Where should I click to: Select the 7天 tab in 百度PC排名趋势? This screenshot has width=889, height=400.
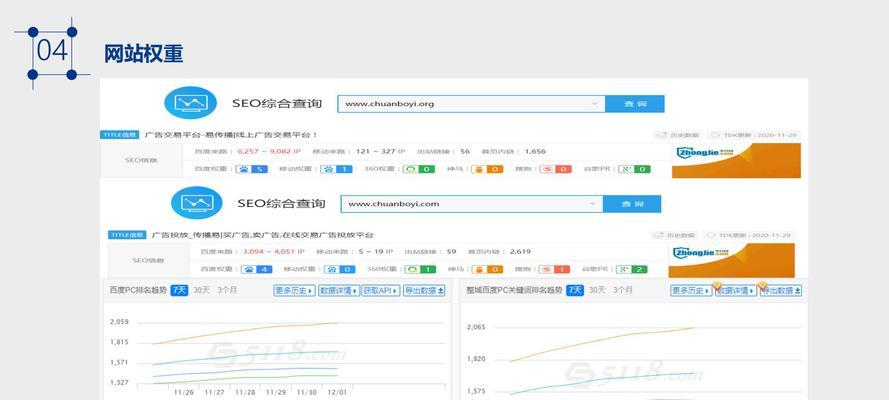click(x=179, y=290)
